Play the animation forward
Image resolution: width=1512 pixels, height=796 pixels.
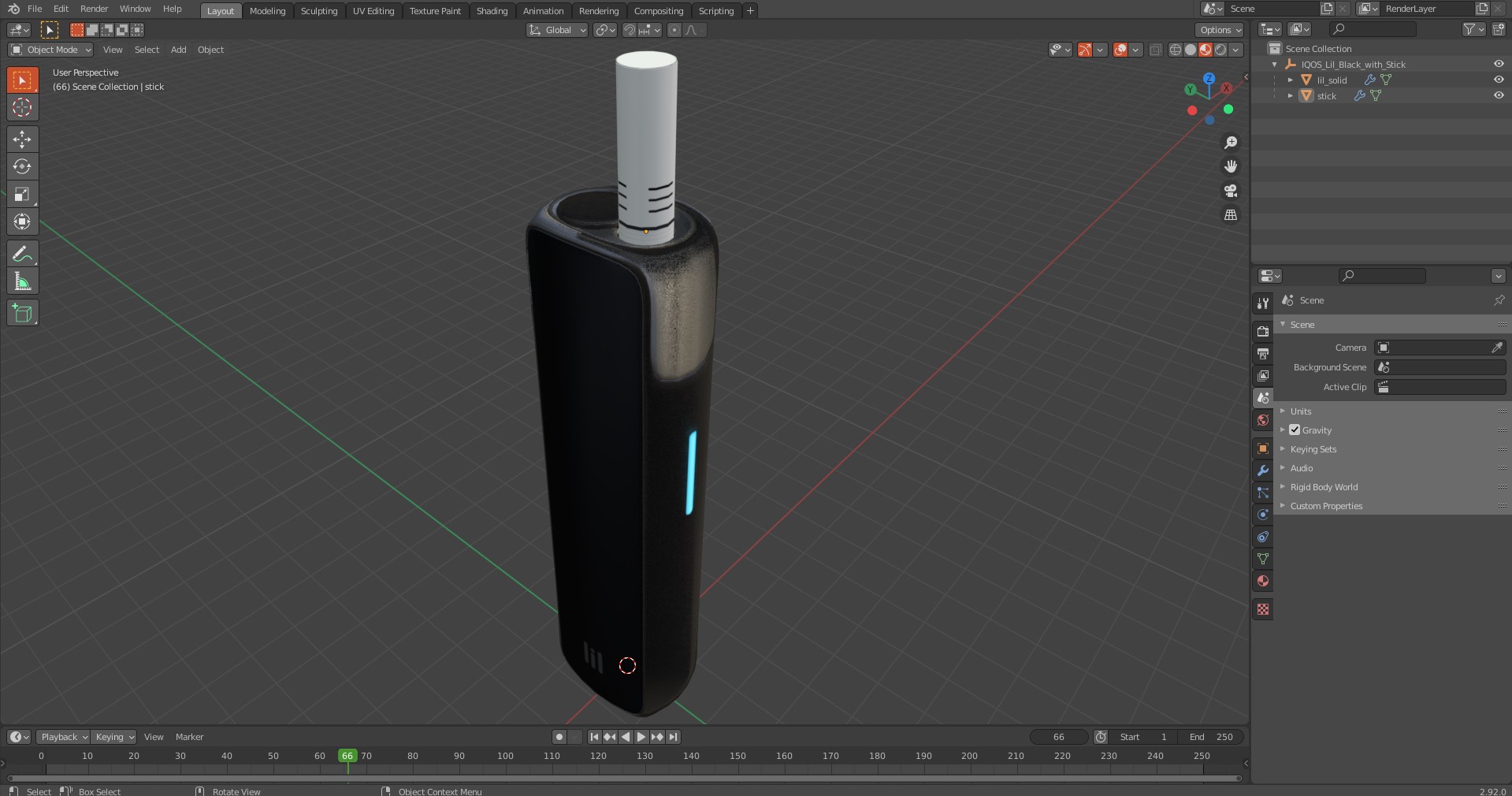click(x=641, y=737)
